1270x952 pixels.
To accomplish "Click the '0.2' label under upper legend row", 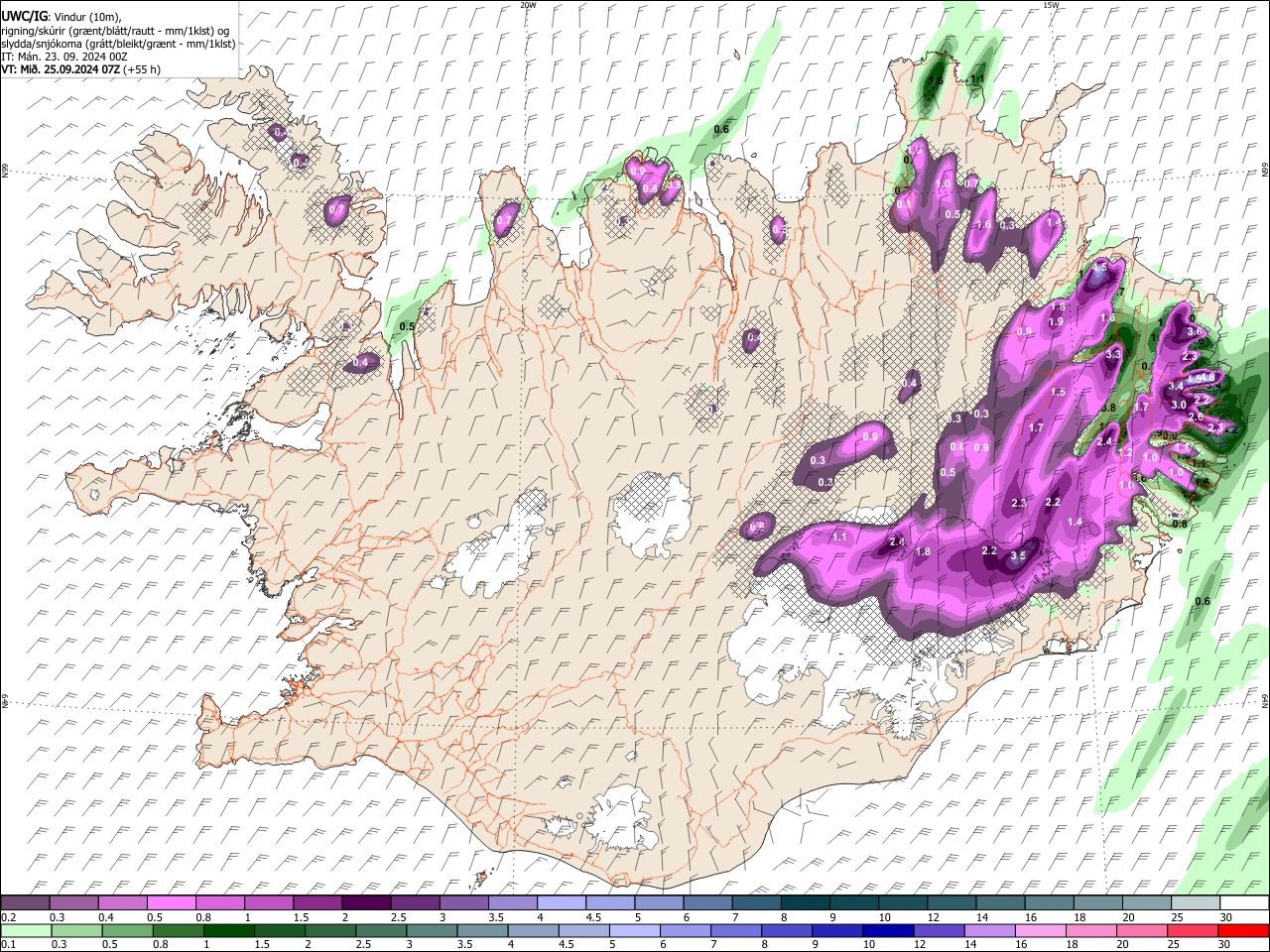I will 7,917.
